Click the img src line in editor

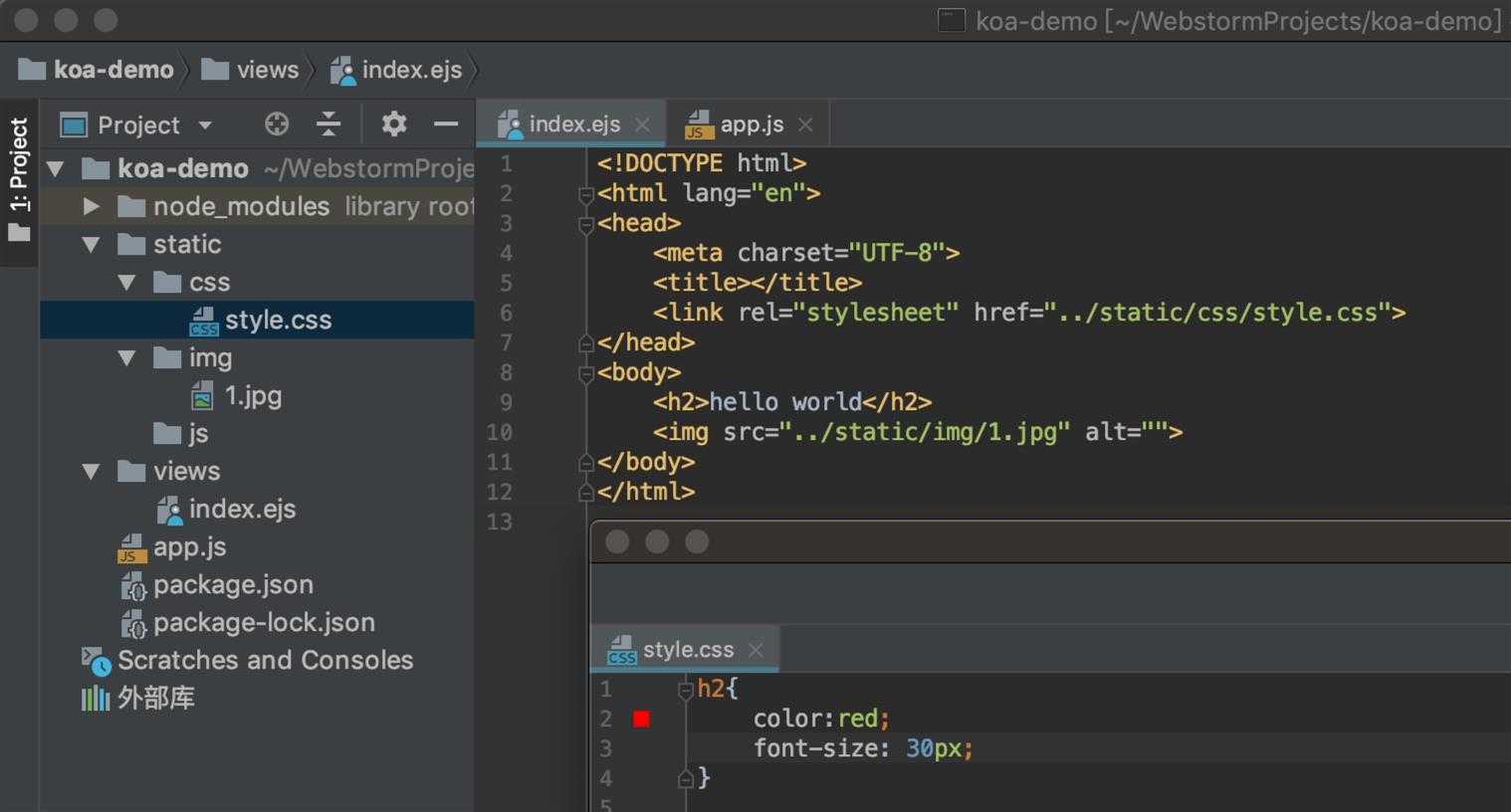(918, 432)
